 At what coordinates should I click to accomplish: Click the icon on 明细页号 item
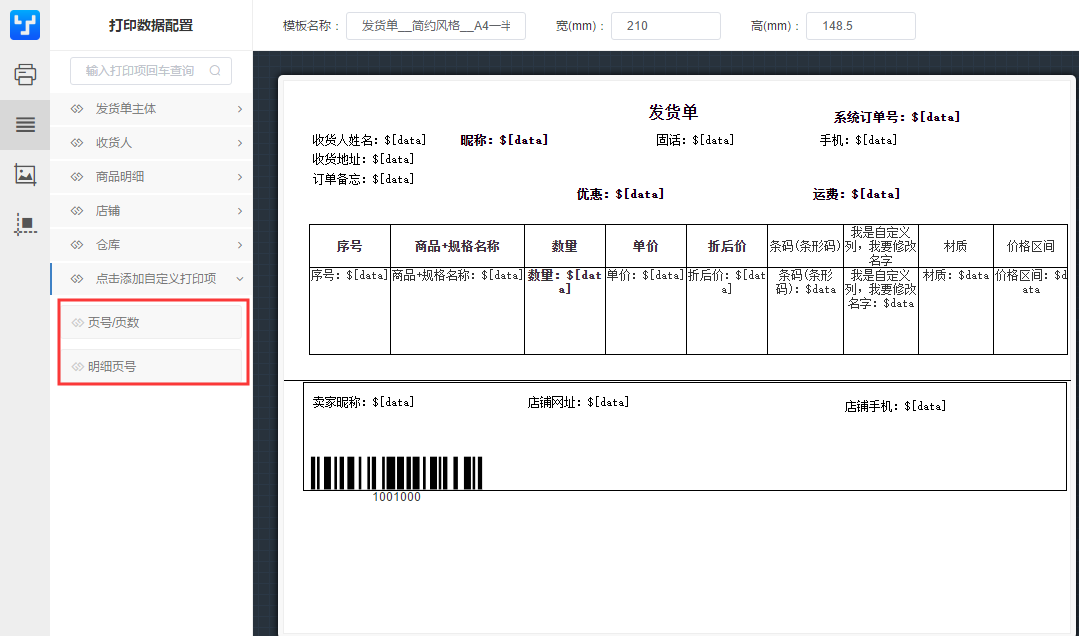(78, 367)
